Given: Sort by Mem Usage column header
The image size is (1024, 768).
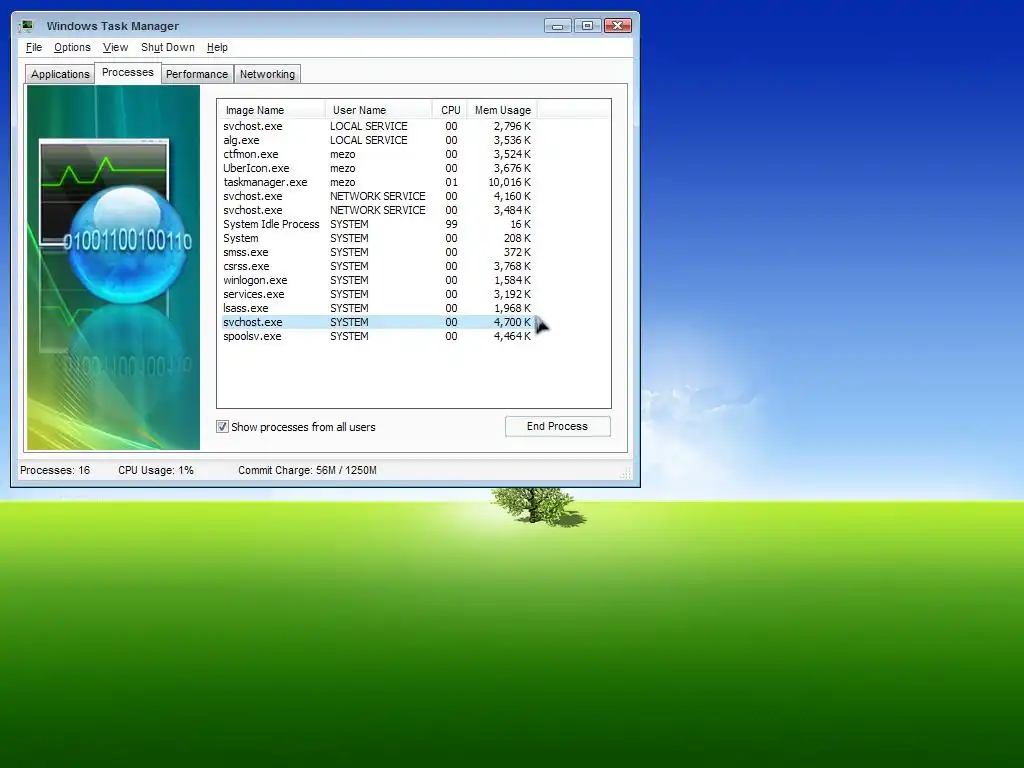Looking at the screenshot, I should tap(502, 110).
